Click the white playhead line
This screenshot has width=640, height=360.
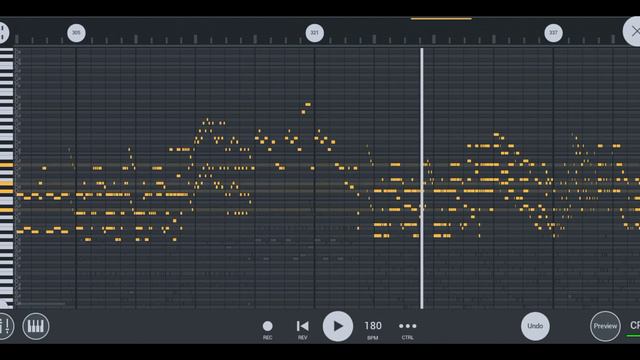pyautogui.click(x=422, y=178)
